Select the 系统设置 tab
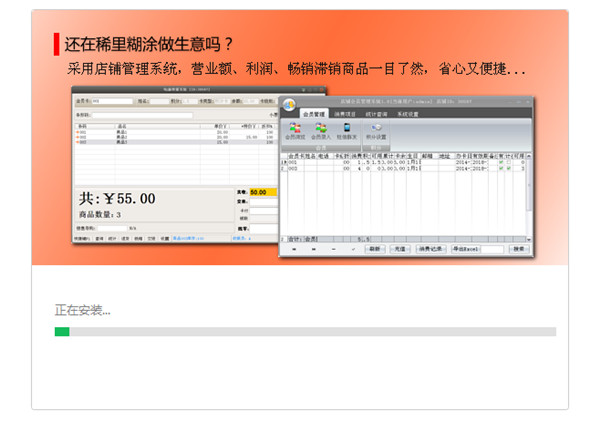Screen dimensions: 600x421 (408, 115)
